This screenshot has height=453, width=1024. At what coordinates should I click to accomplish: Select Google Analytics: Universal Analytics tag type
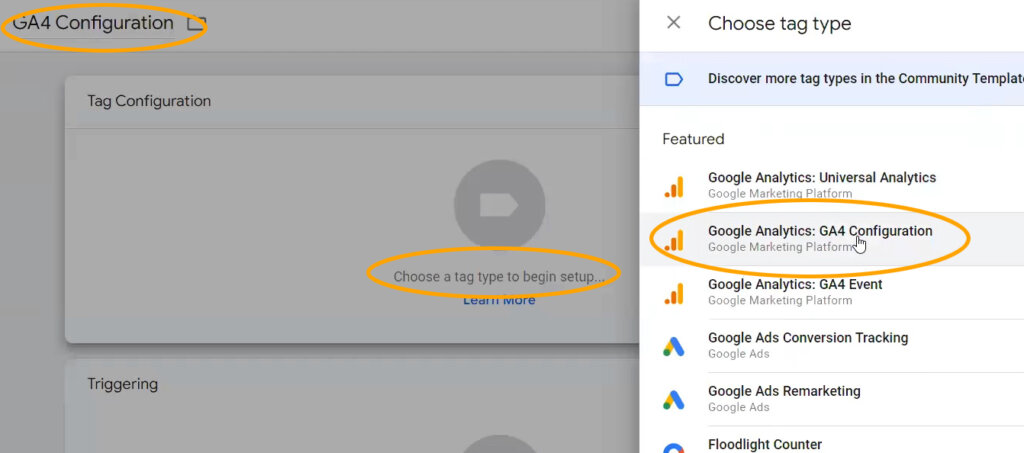831,185
